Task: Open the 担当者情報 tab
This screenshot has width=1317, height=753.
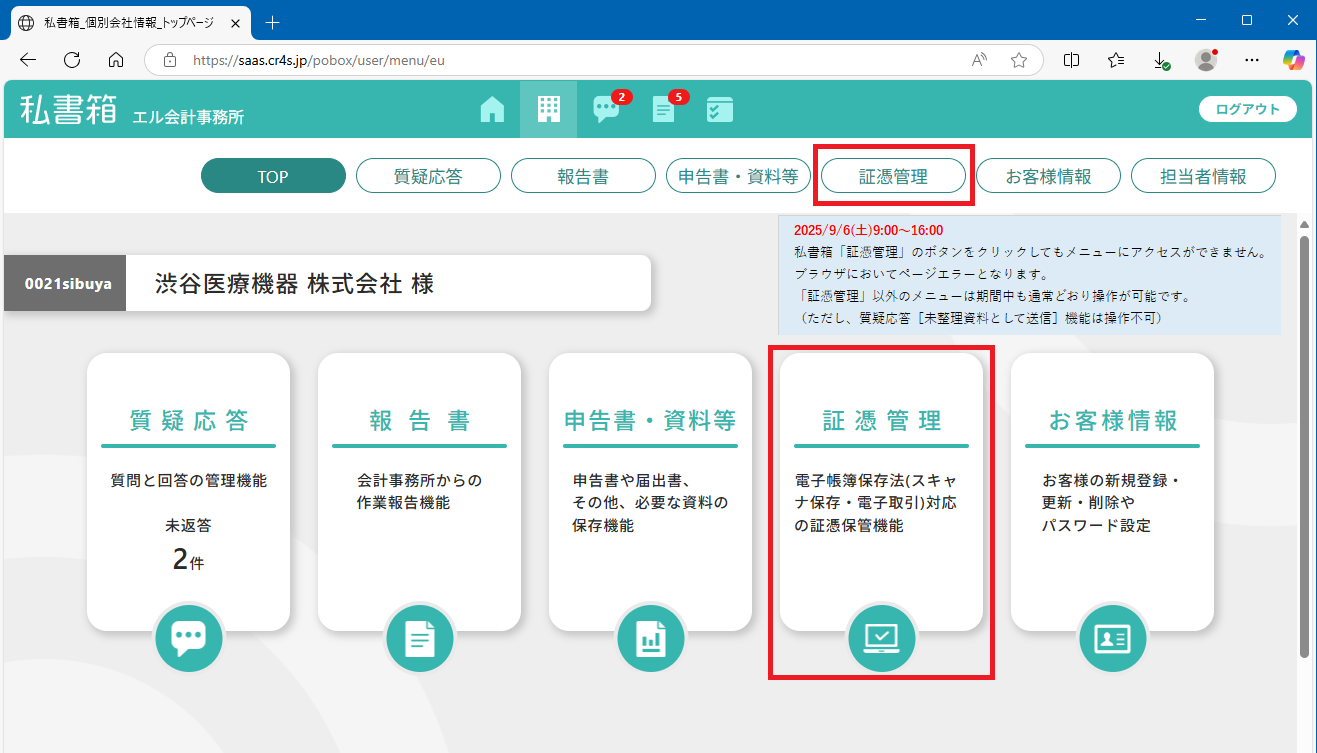Action: [x=1203, y=176]
